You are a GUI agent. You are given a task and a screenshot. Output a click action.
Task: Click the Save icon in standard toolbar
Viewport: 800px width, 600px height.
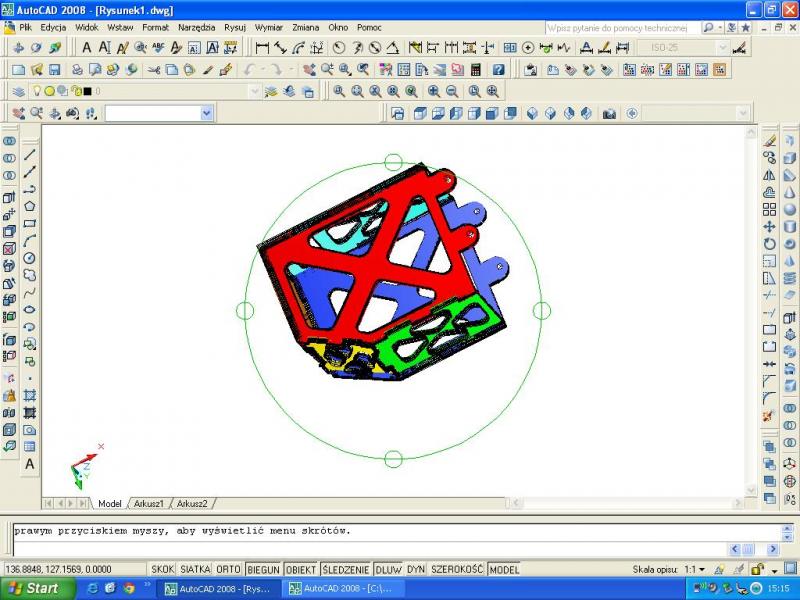pos(55,69)
